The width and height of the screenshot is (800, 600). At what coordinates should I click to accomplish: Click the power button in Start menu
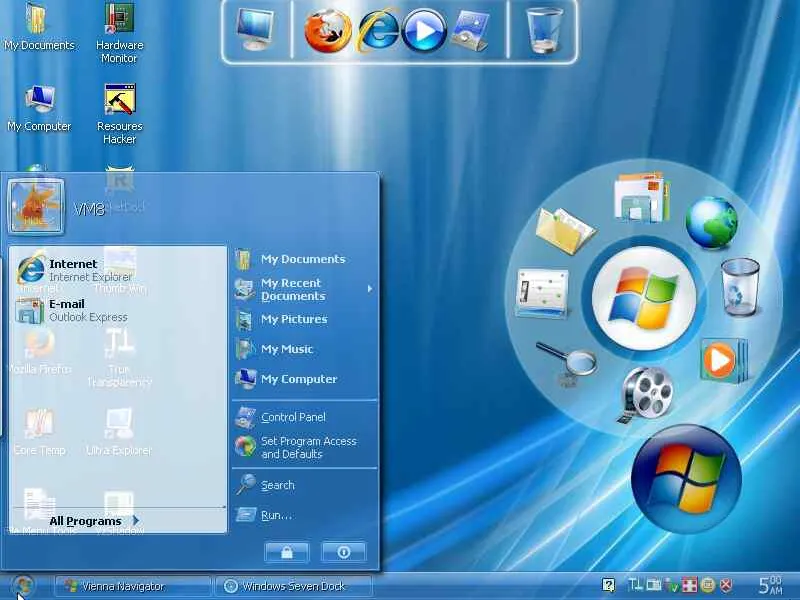[343, 552]
